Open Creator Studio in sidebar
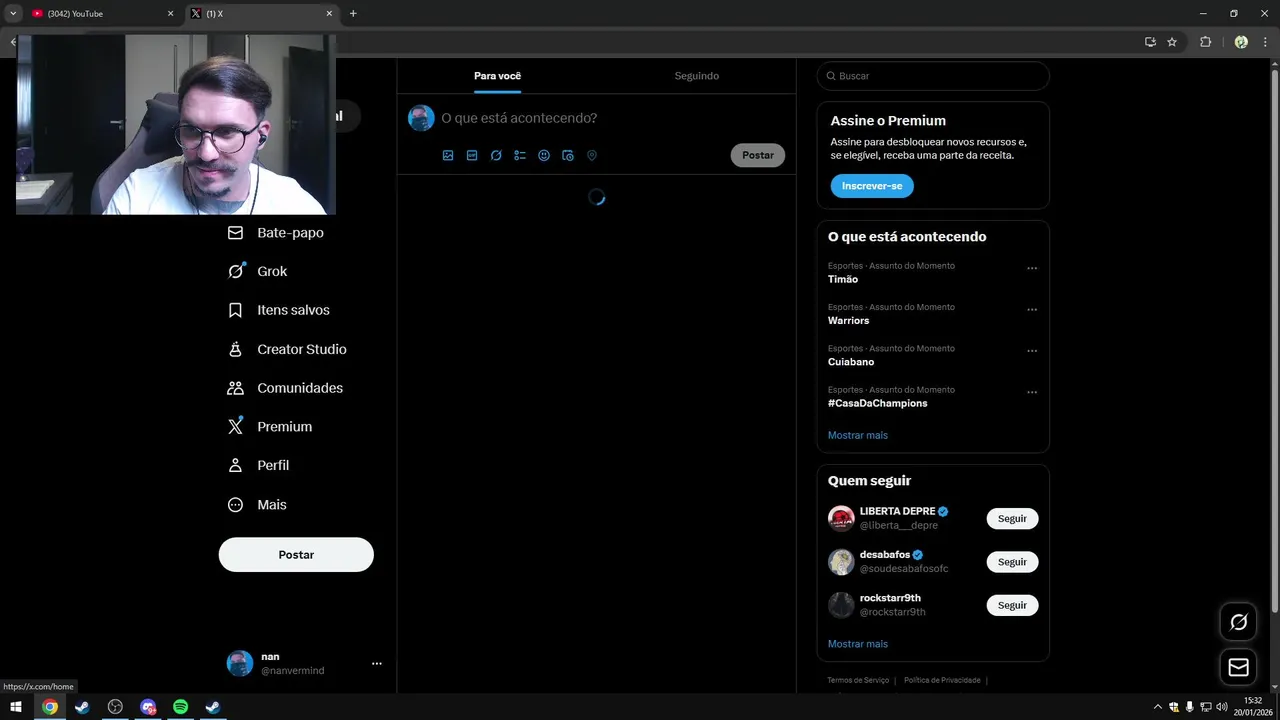Screen dimensions: 1280x720 tap(287, 349)
